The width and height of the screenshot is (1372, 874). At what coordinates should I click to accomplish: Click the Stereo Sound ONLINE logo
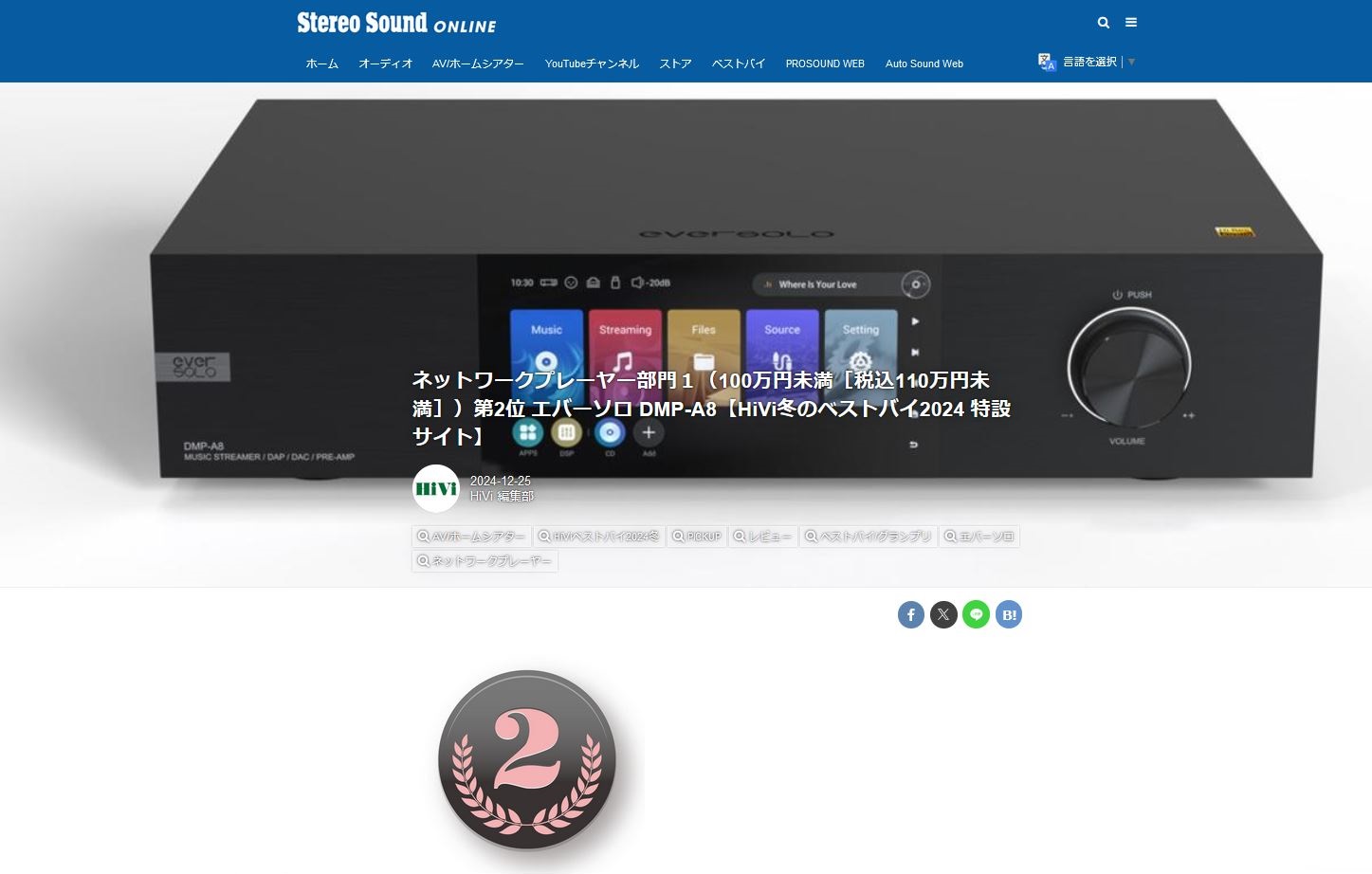(x=396, y=23)
